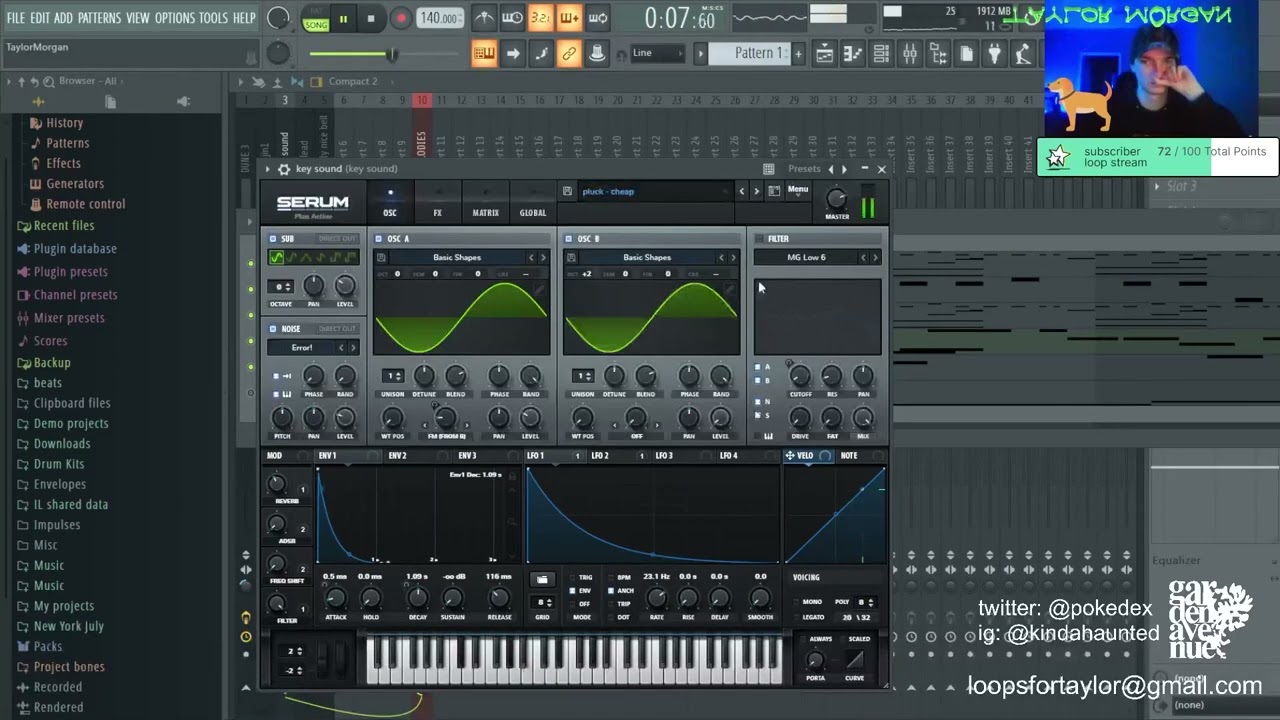Open the PATTERNS menu
This screenshot has width=1280, height=720.
pos(100,18)
